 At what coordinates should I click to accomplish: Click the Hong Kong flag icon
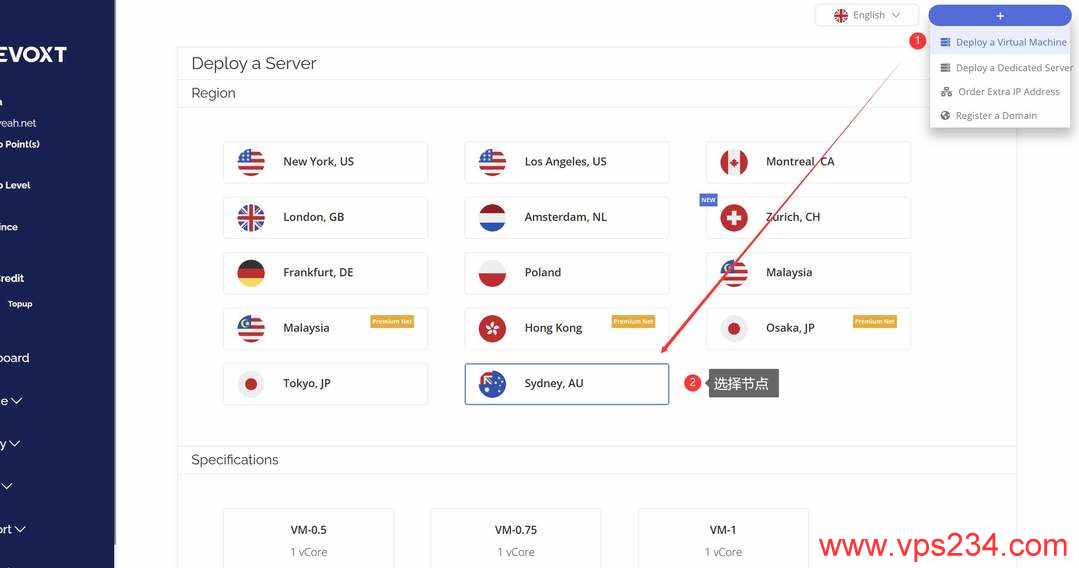pos(492,328)
